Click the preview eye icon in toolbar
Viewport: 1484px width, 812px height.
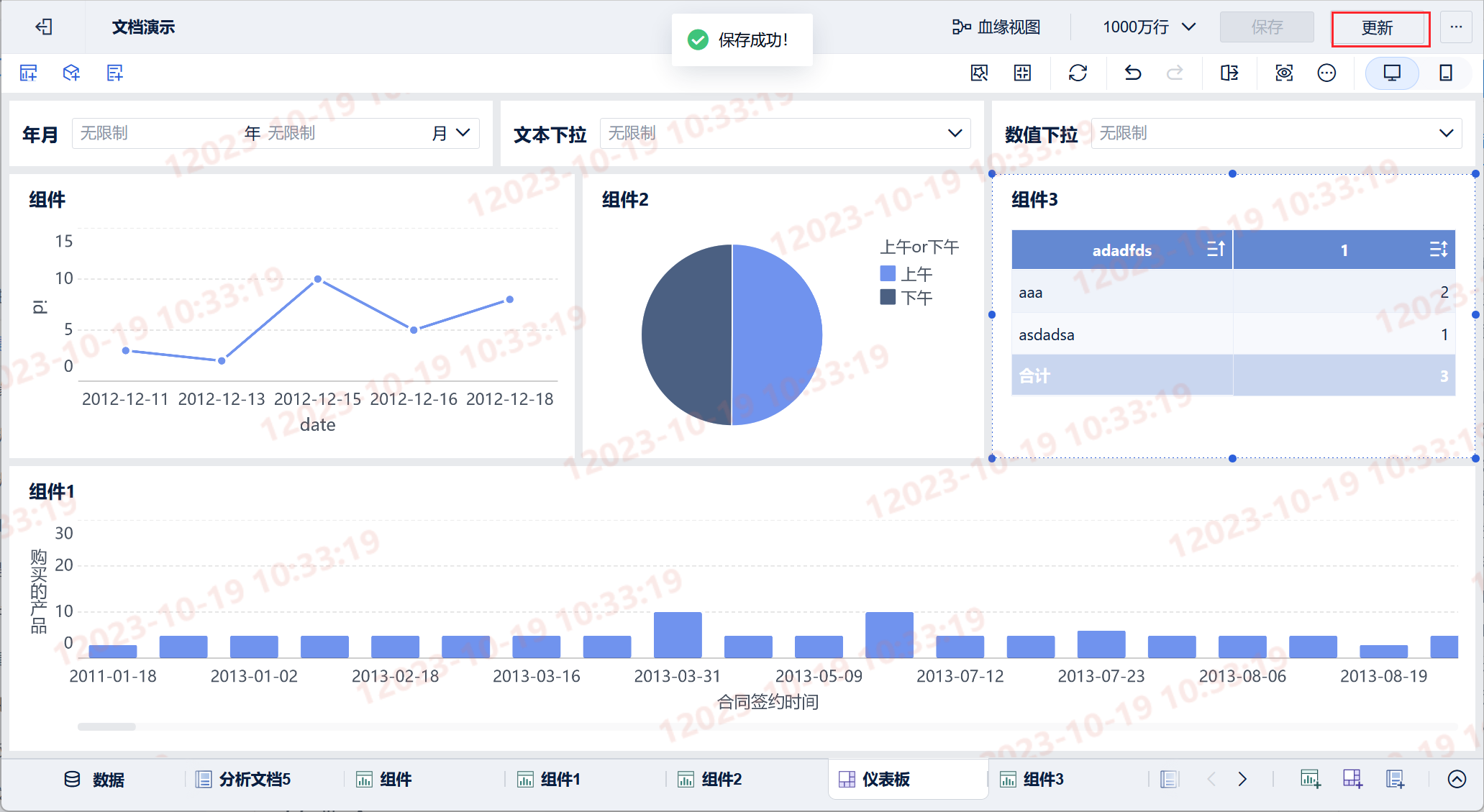[x=1284, y=73]
